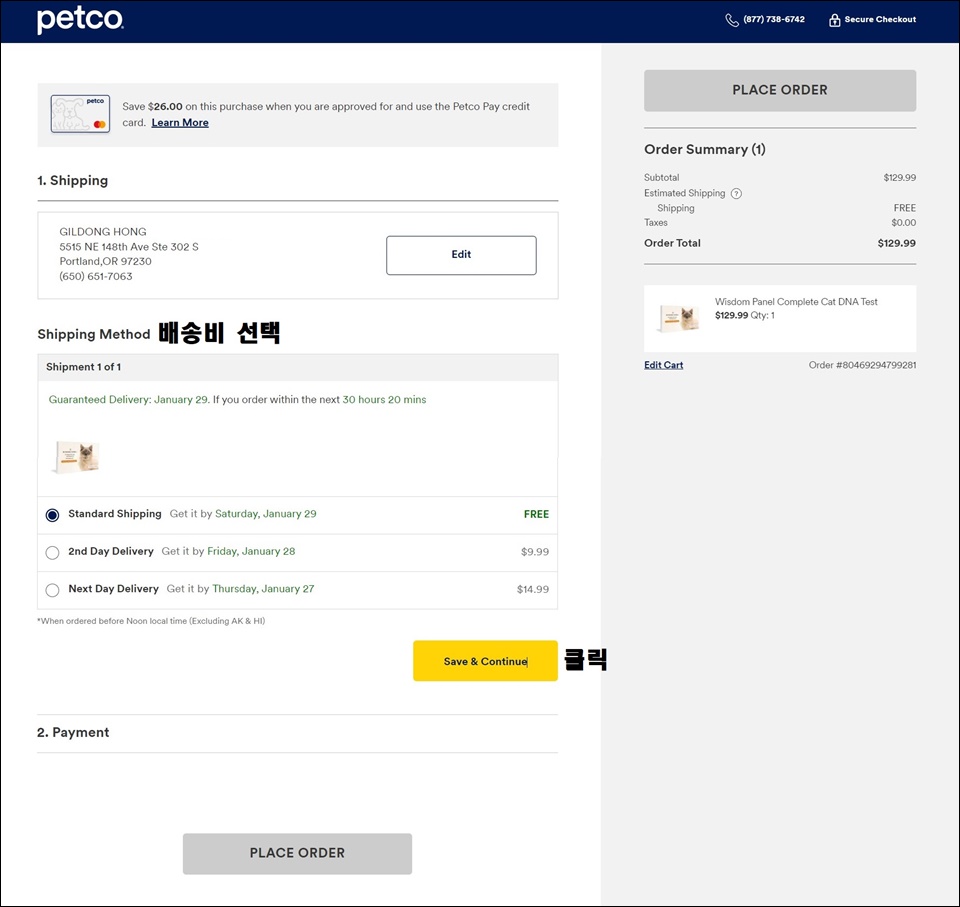Call the (877) 738-6742 phone number link
Viewport: 960px width, 907px height.
[774, 20]
